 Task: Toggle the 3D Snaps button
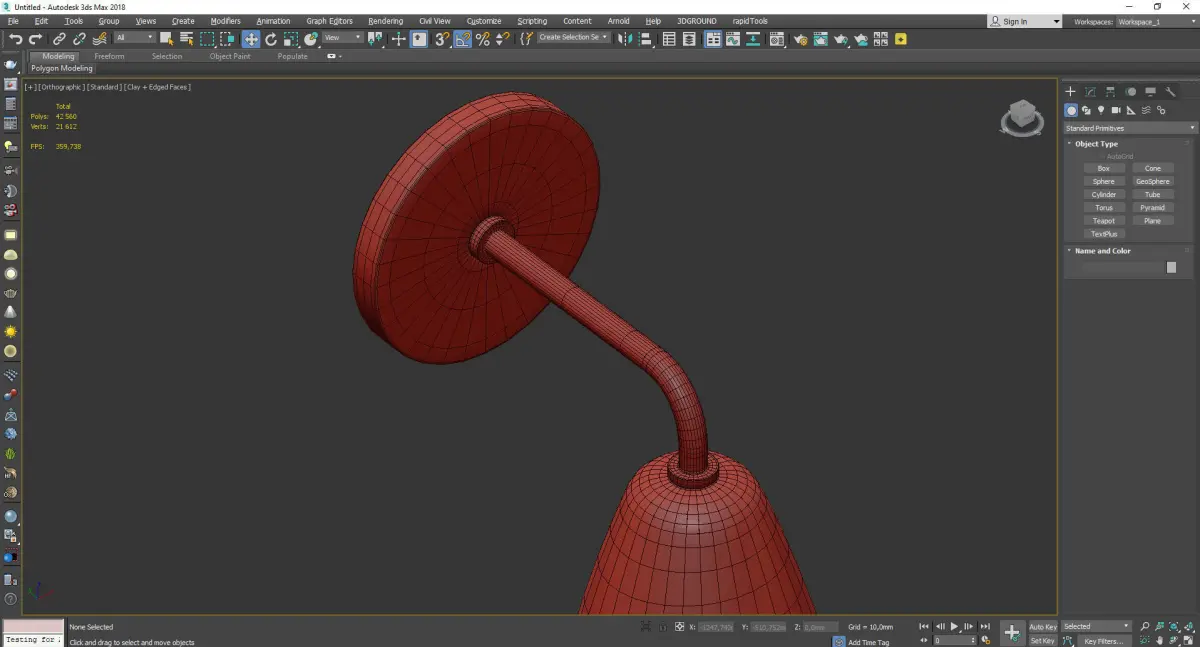[442, 39]
